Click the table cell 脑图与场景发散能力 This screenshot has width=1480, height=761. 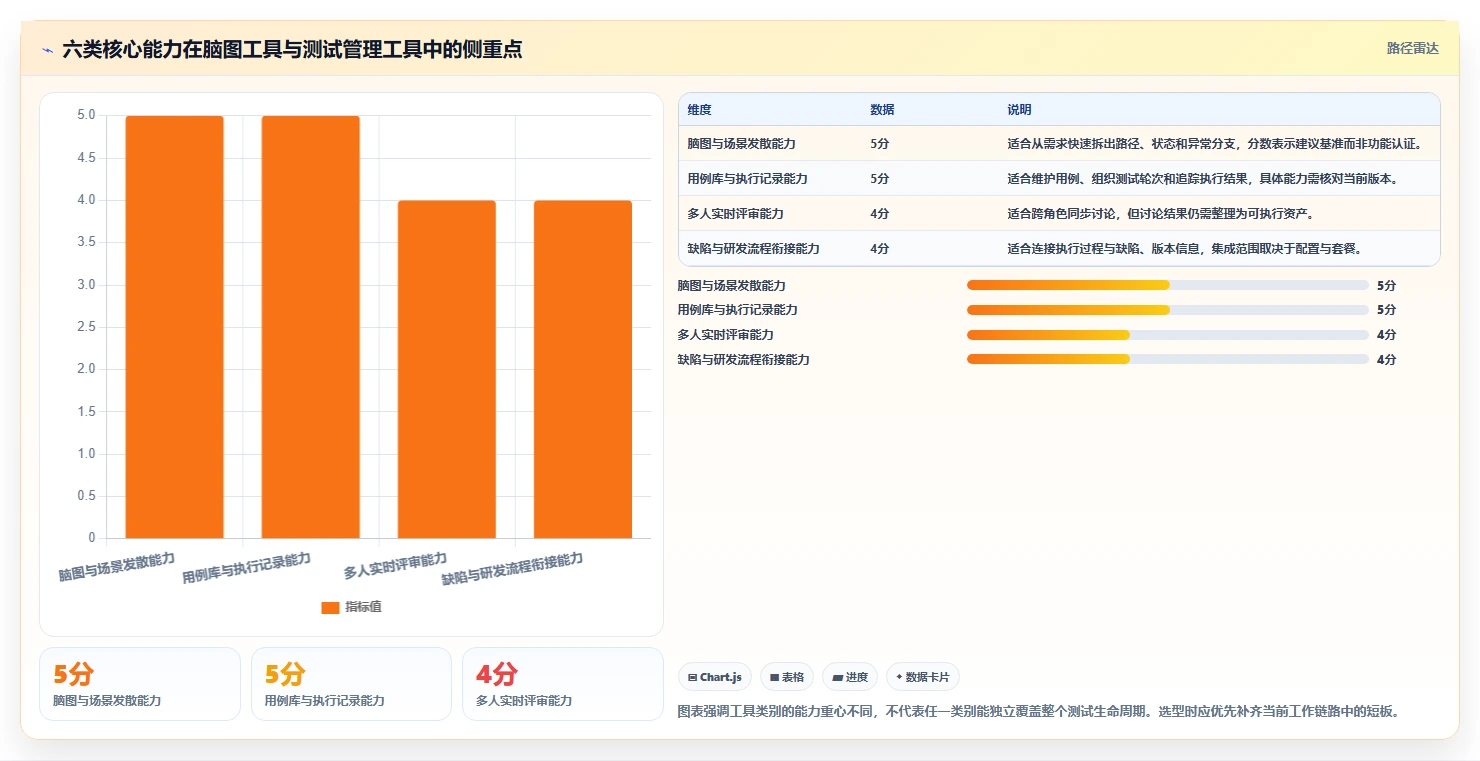tap(741, 144)
